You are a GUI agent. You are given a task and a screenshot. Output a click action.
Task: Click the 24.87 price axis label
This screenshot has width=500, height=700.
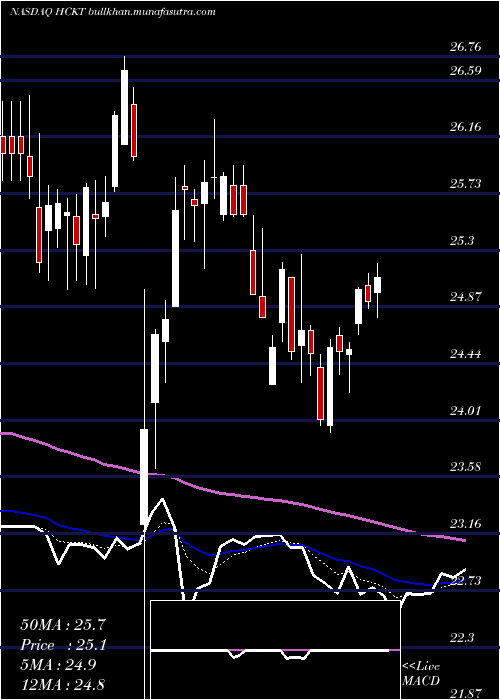pos(466,296)
